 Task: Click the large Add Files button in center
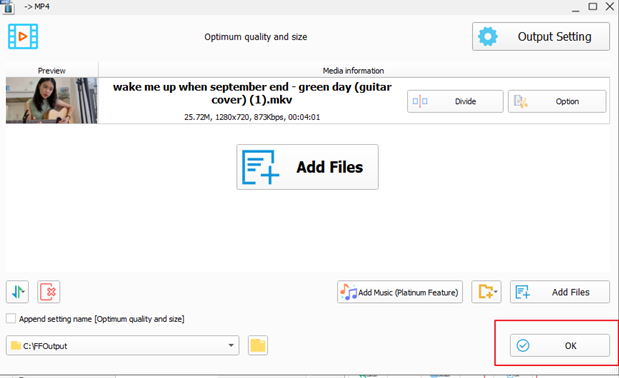307,167
